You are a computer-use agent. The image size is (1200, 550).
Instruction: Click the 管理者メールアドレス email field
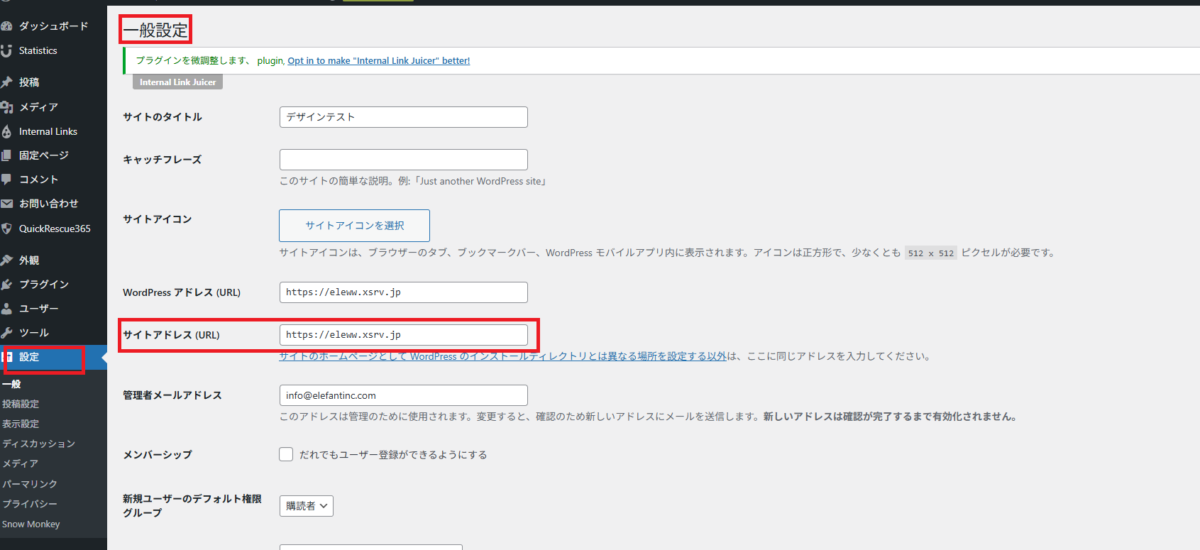(403, 395)
